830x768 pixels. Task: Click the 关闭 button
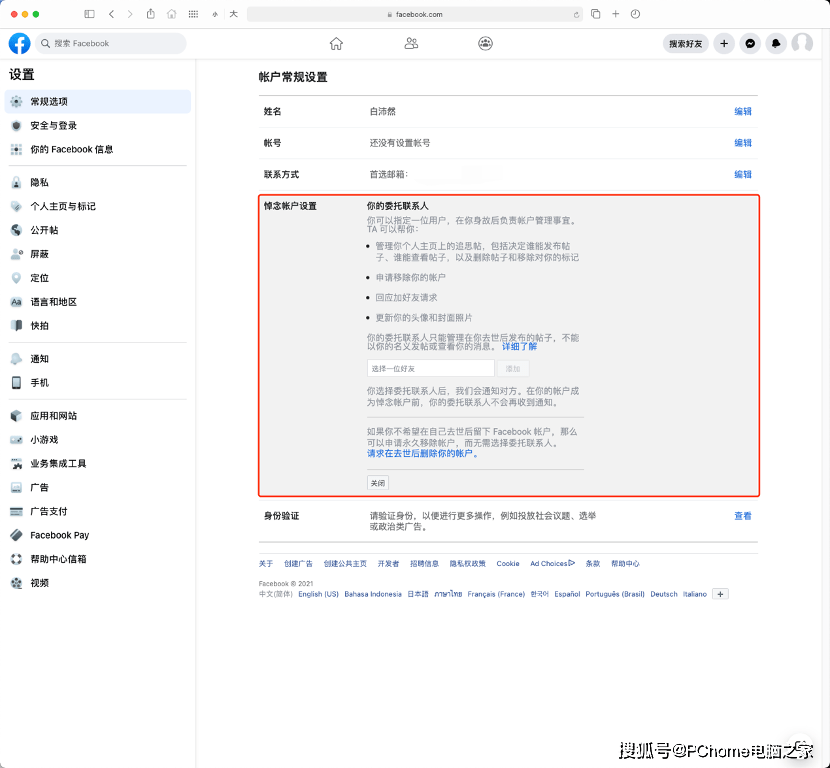378,483
